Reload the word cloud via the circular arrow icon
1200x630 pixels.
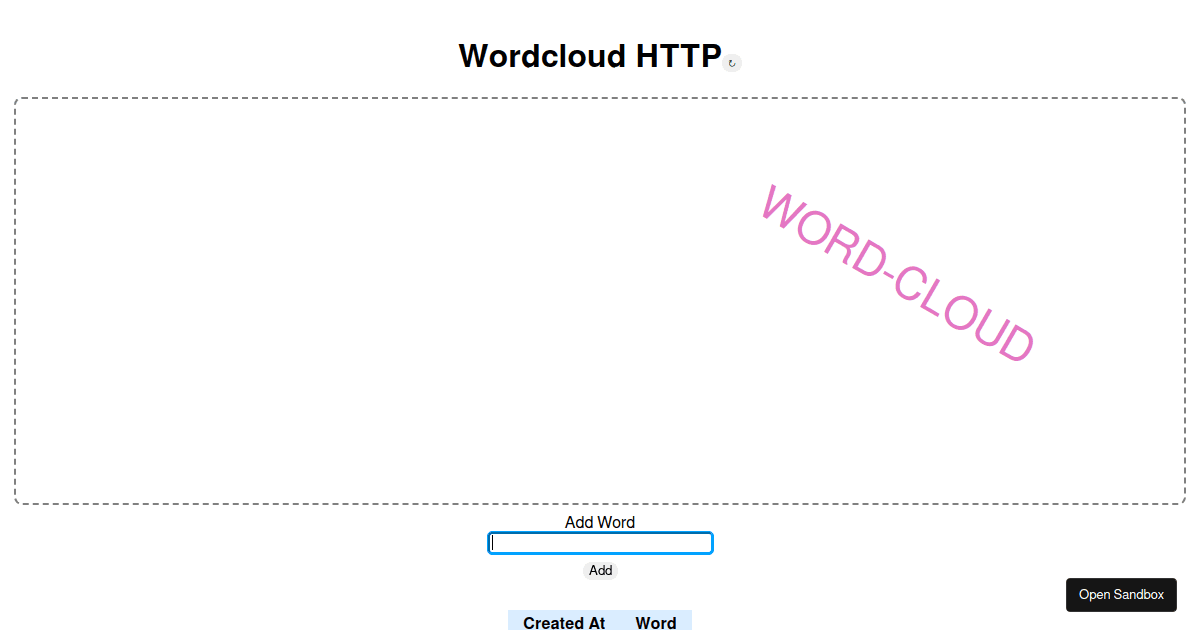click(732, 62)
